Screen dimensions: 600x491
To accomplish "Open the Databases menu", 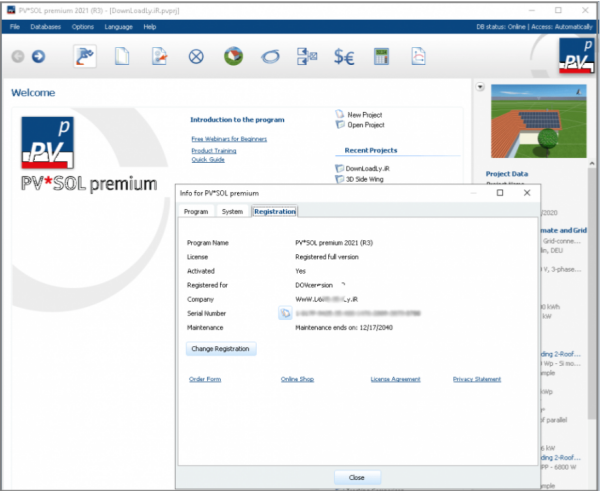I will pos(45,26).
